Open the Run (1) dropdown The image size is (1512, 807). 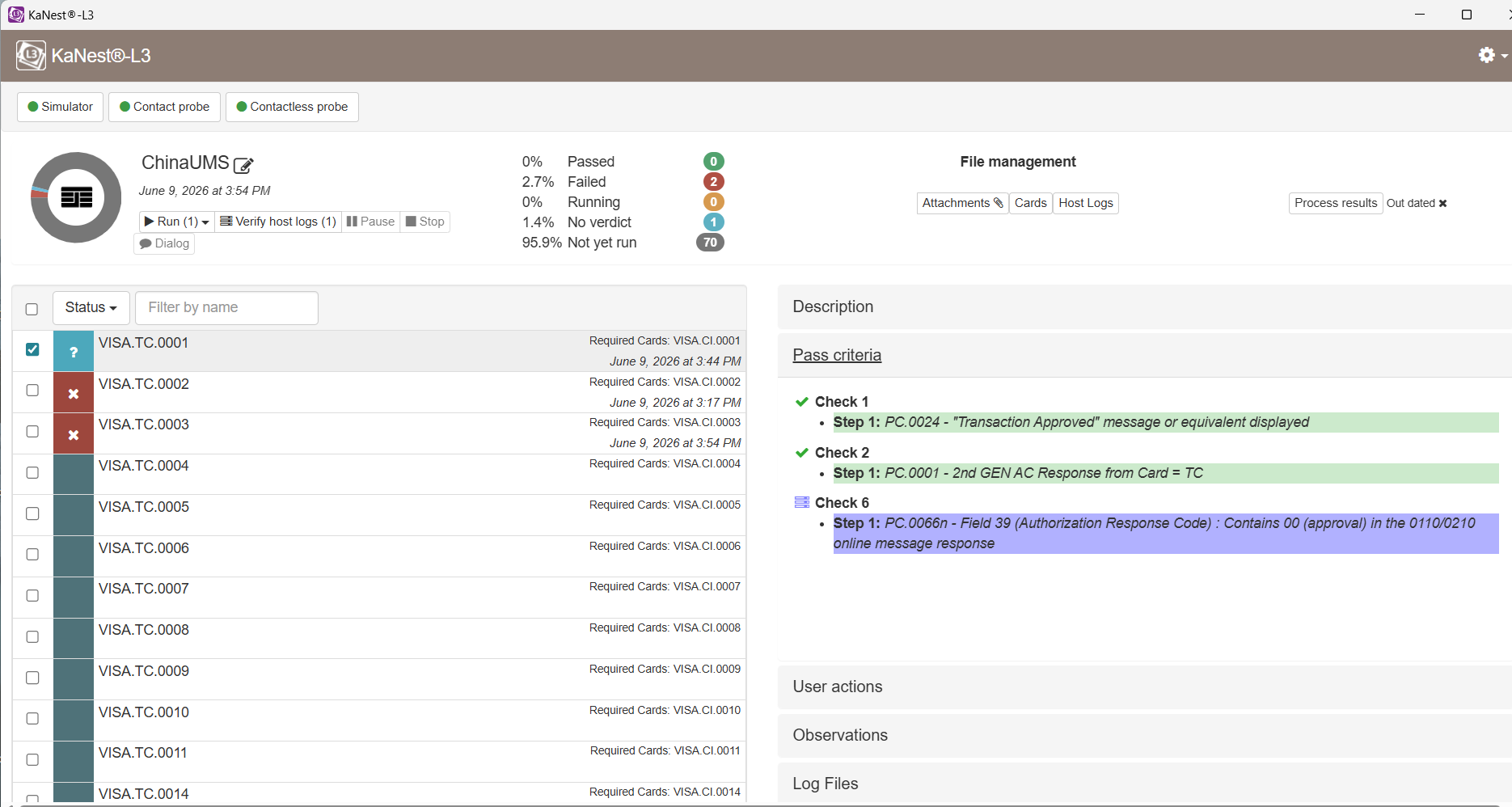pos(177,222)
